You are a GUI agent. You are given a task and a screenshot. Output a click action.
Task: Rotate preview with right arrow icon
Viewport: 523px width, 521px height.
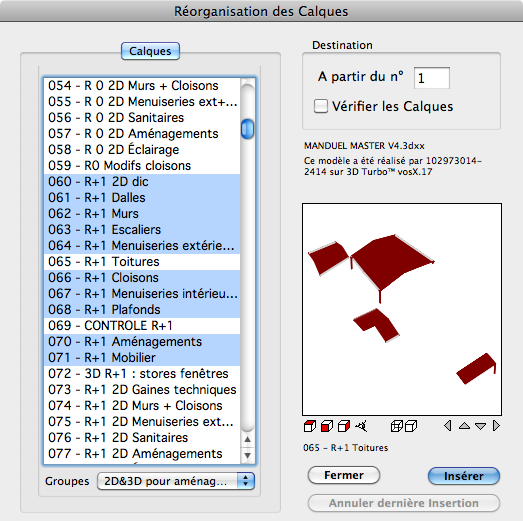496,426
